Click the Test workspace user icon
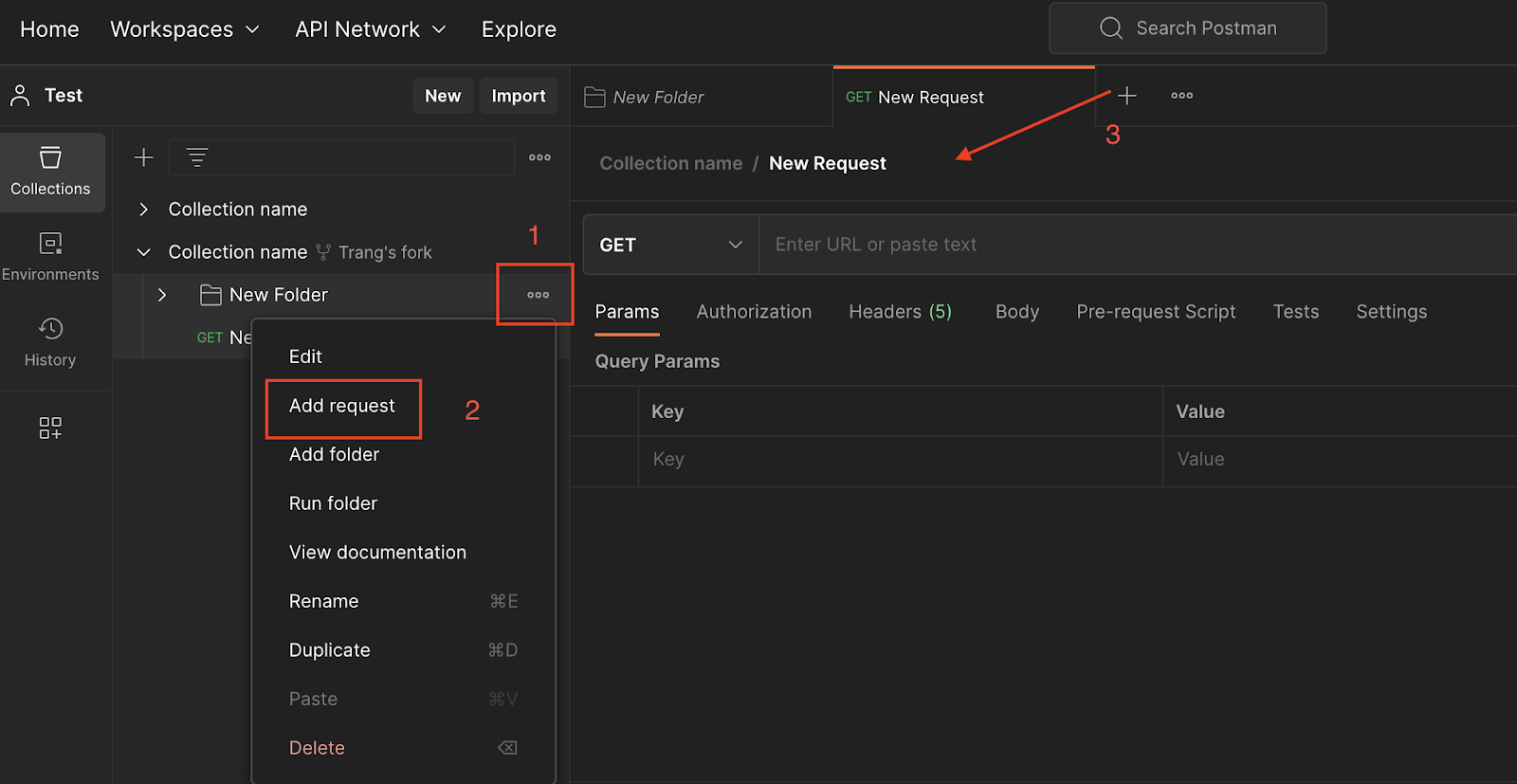This screenshot has height=784, width=1517. [x=20, y=95]
